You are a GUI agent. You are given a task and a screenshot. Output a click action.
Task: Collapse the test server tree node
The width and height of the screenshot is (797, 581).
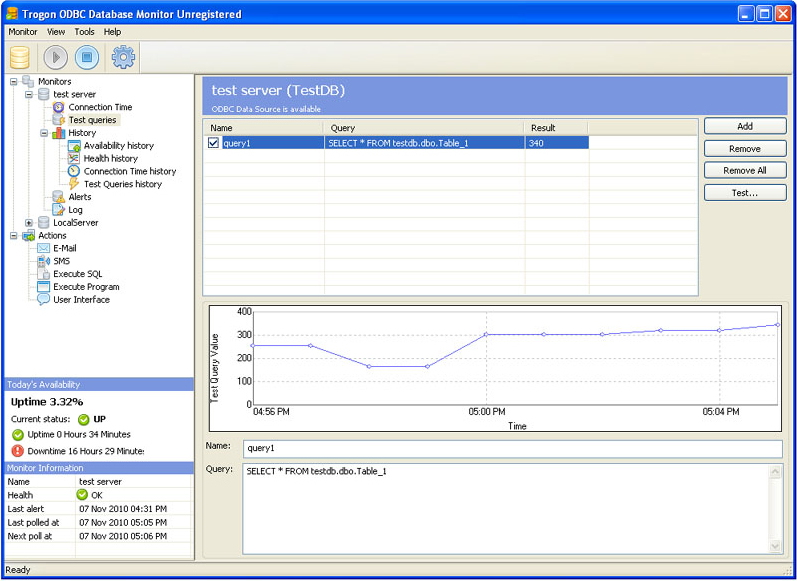pos(29,94)
